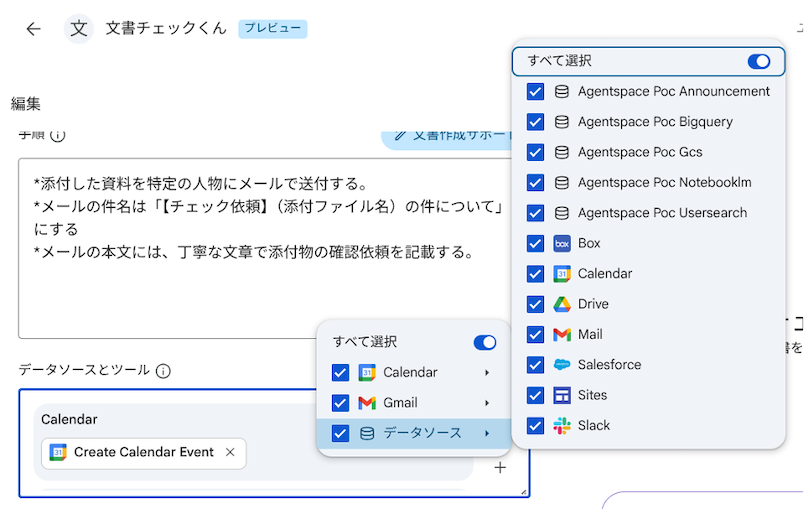Click the 文書チェックくん agent title
This screenshot has height=509, width=804.
166,28
